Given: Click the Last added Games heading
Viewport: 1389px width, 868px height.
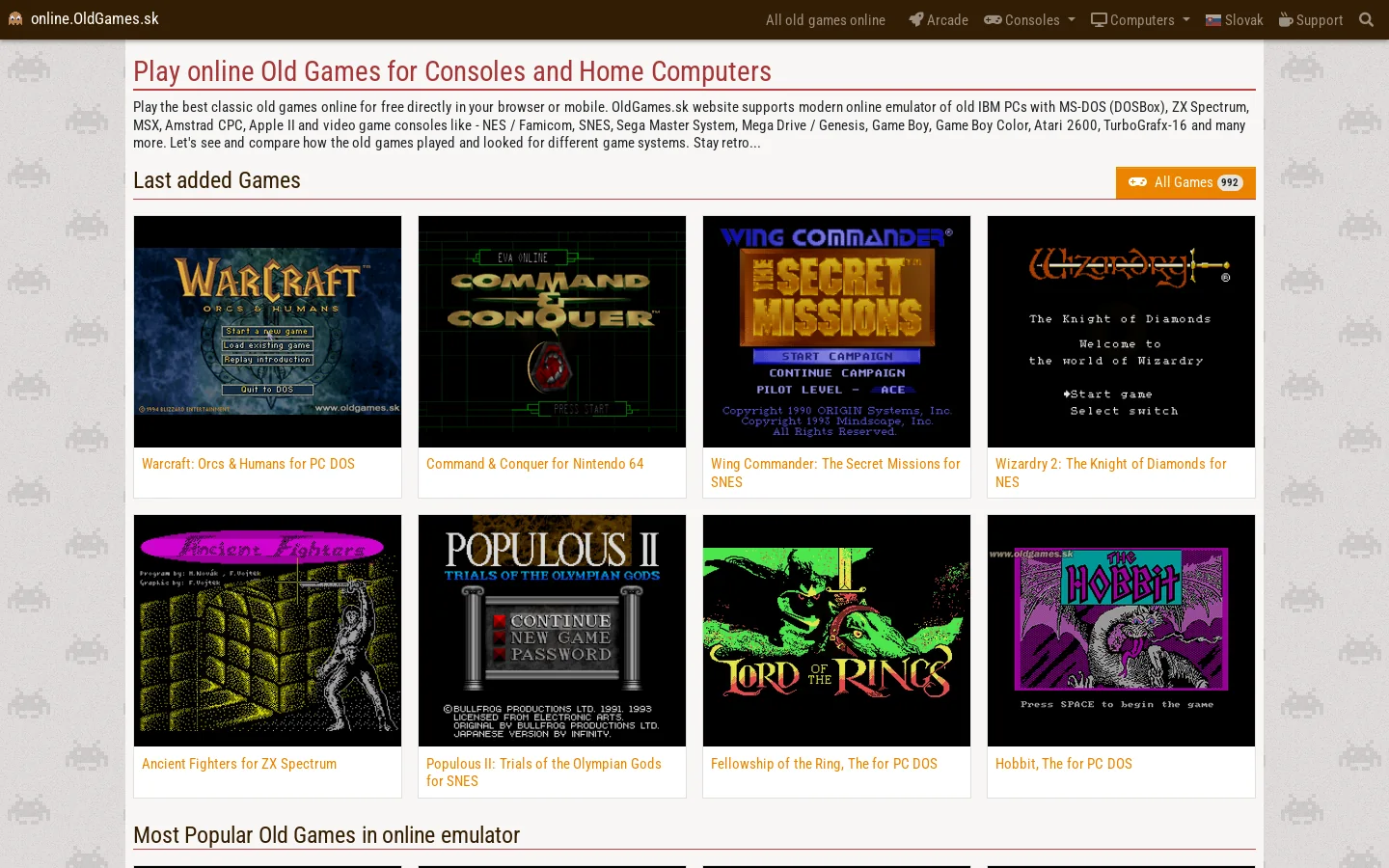Looking at the screenshot, I should 217,180.
